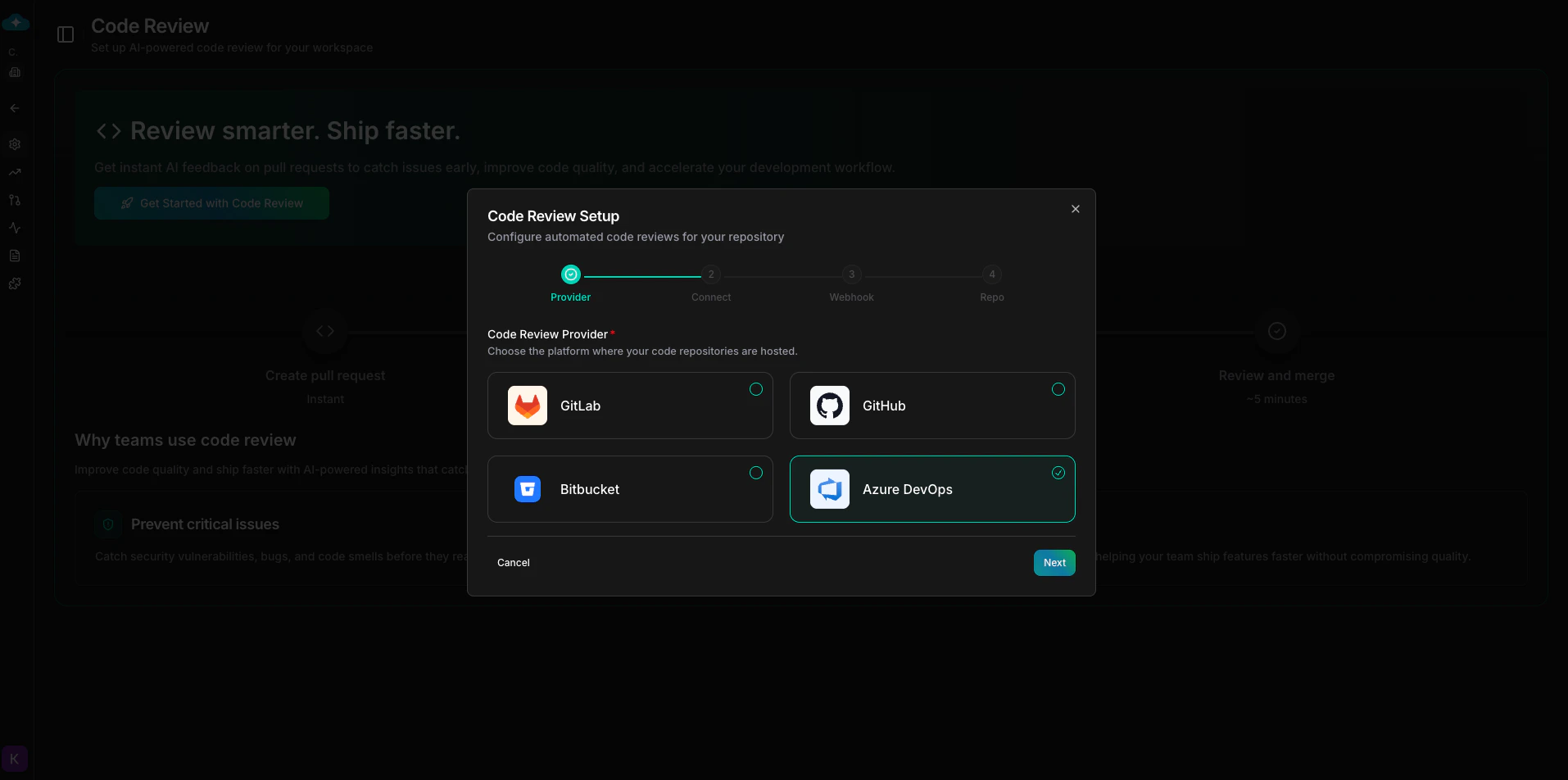Jump to step 4 Repo
Image resolution: width=1568 pixels, height=780 pixels.
[992, 274]
